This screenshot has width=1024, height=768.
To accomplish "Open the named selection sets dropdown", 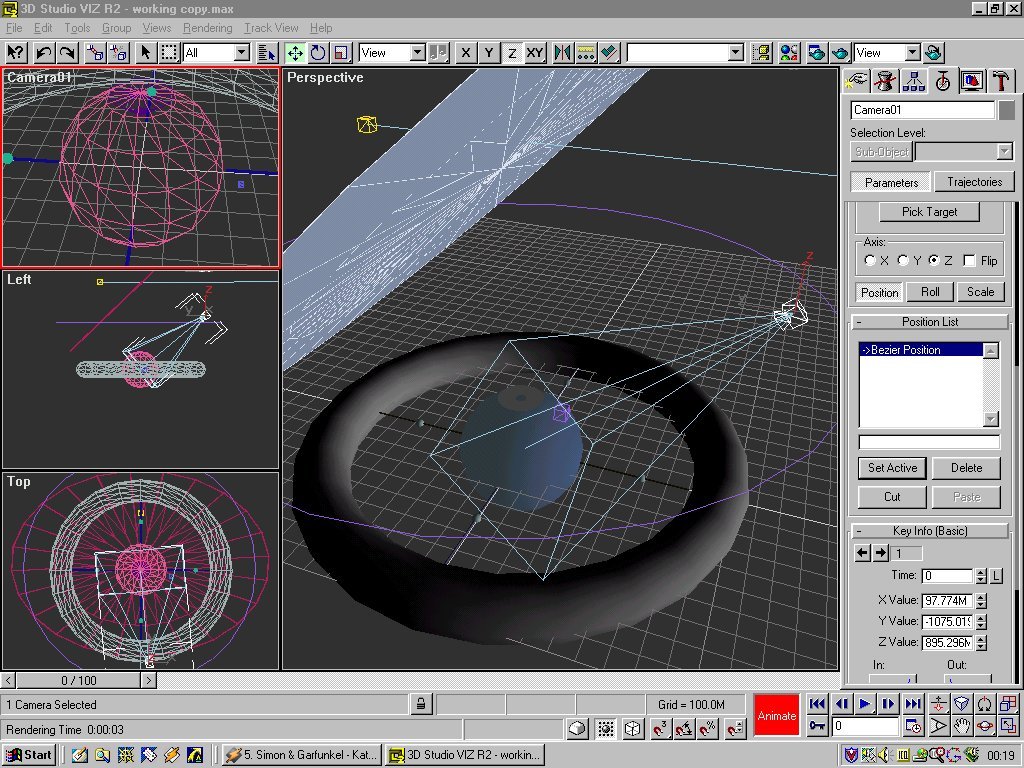I will 736,52.
